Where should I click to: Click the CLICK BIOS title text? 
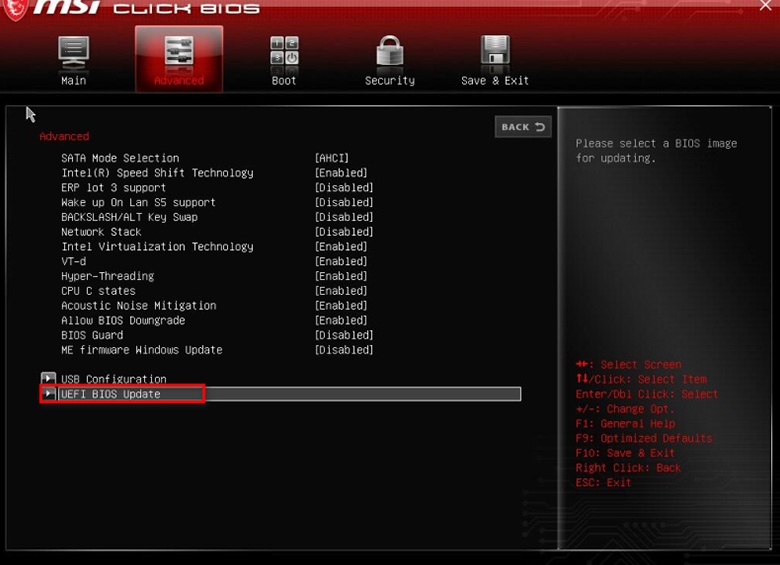coord(187,9)
